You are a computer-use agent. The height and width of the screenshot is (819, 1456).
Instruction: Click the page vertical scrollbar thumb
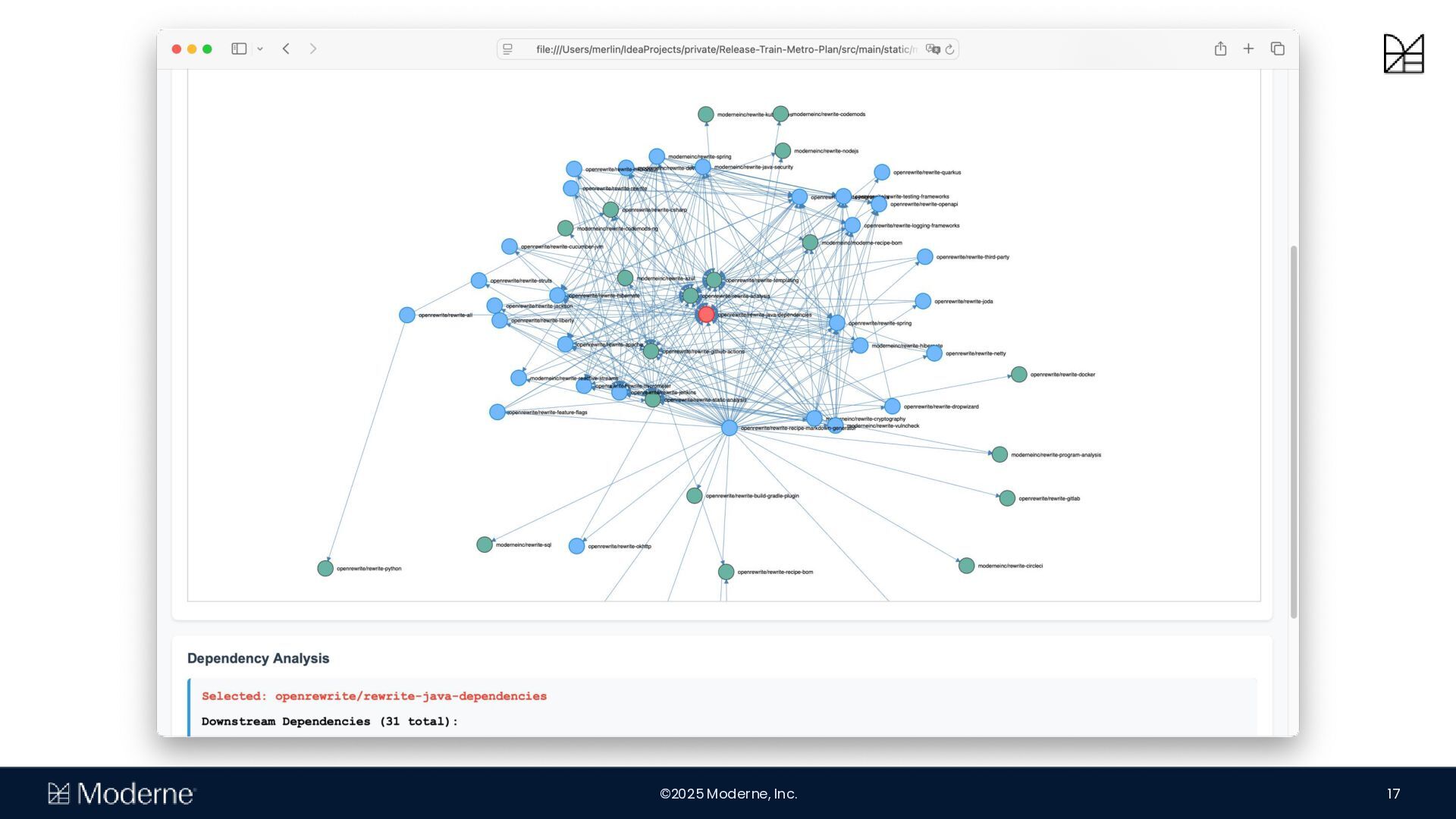pyautogui.click(x=1293, y=432)
